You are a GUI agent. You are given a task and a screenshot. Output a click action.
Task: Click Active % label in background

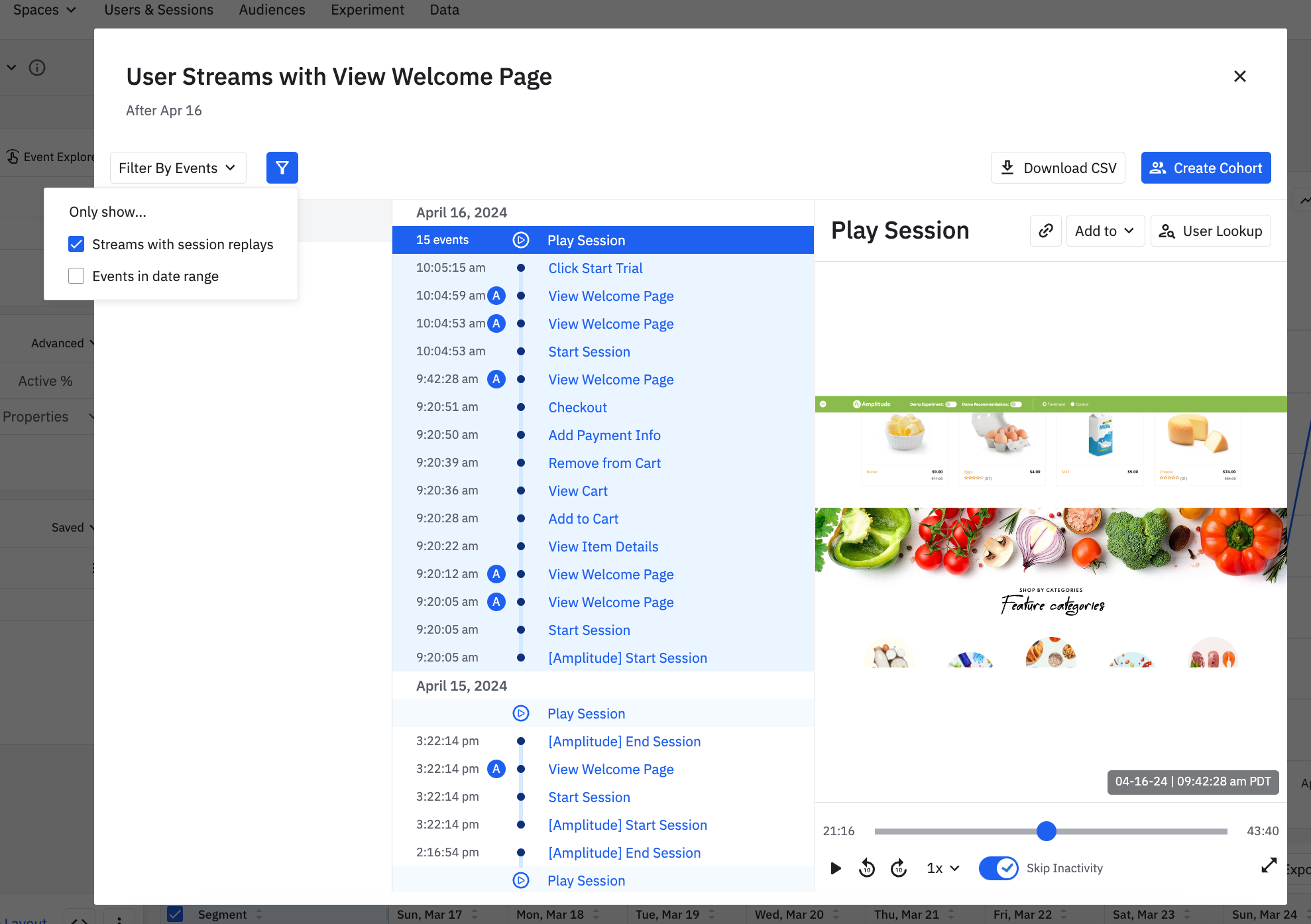click(45, 381)
